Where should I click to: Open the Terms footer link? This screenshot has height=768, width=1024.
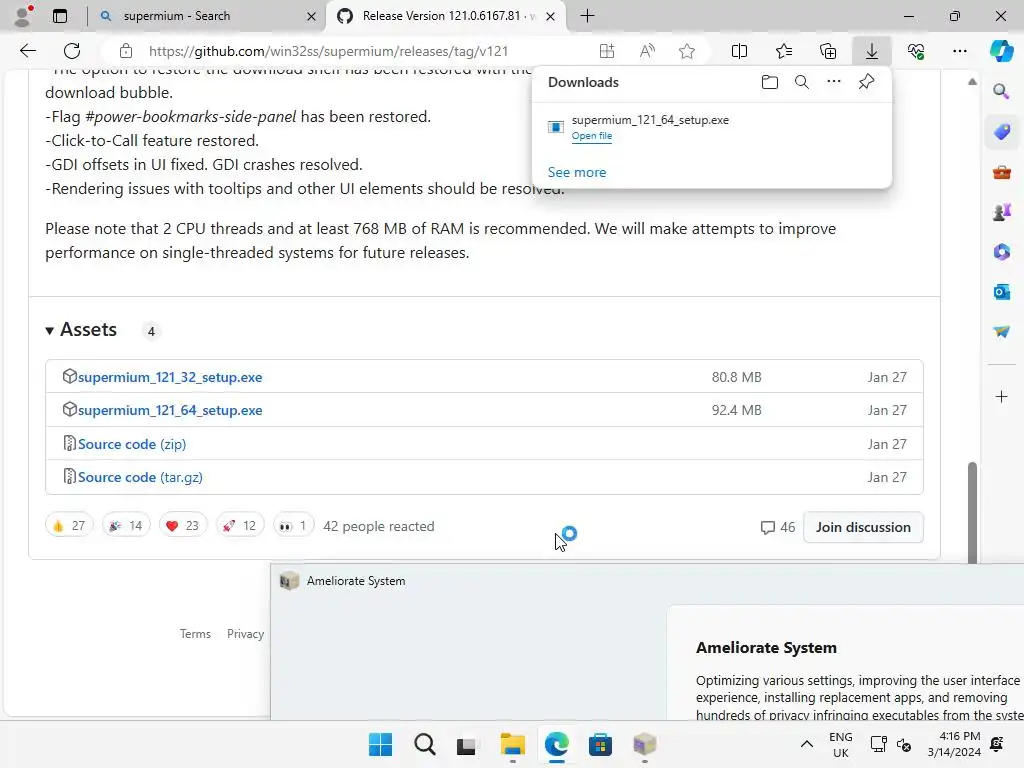pyautogui.click(x=195, y=633)
